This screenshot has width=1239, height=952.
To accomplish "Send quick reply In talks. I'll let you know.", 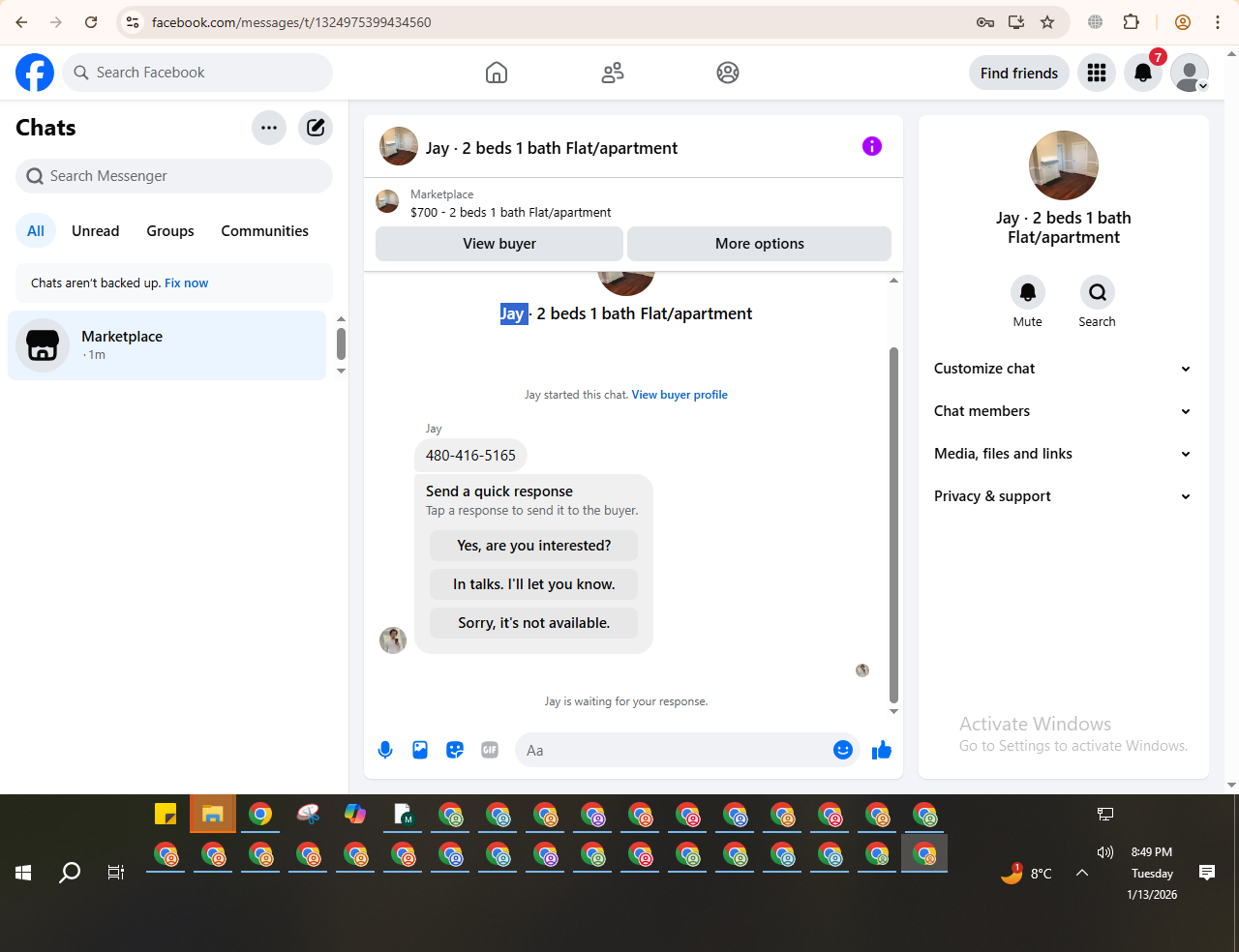I will tap(534, 584).
